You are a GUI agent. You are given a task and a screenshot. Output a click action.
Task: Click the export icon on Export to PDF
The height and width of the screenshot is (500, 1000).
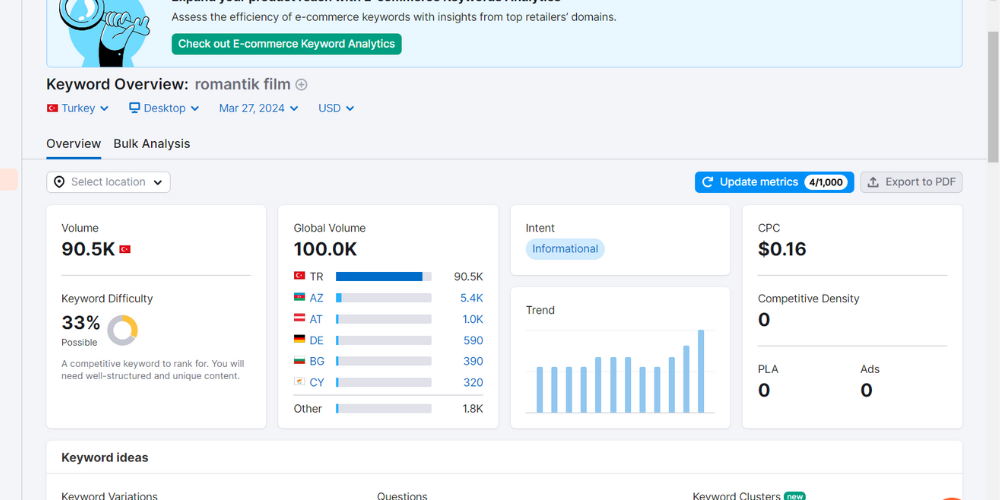(873, 182)
